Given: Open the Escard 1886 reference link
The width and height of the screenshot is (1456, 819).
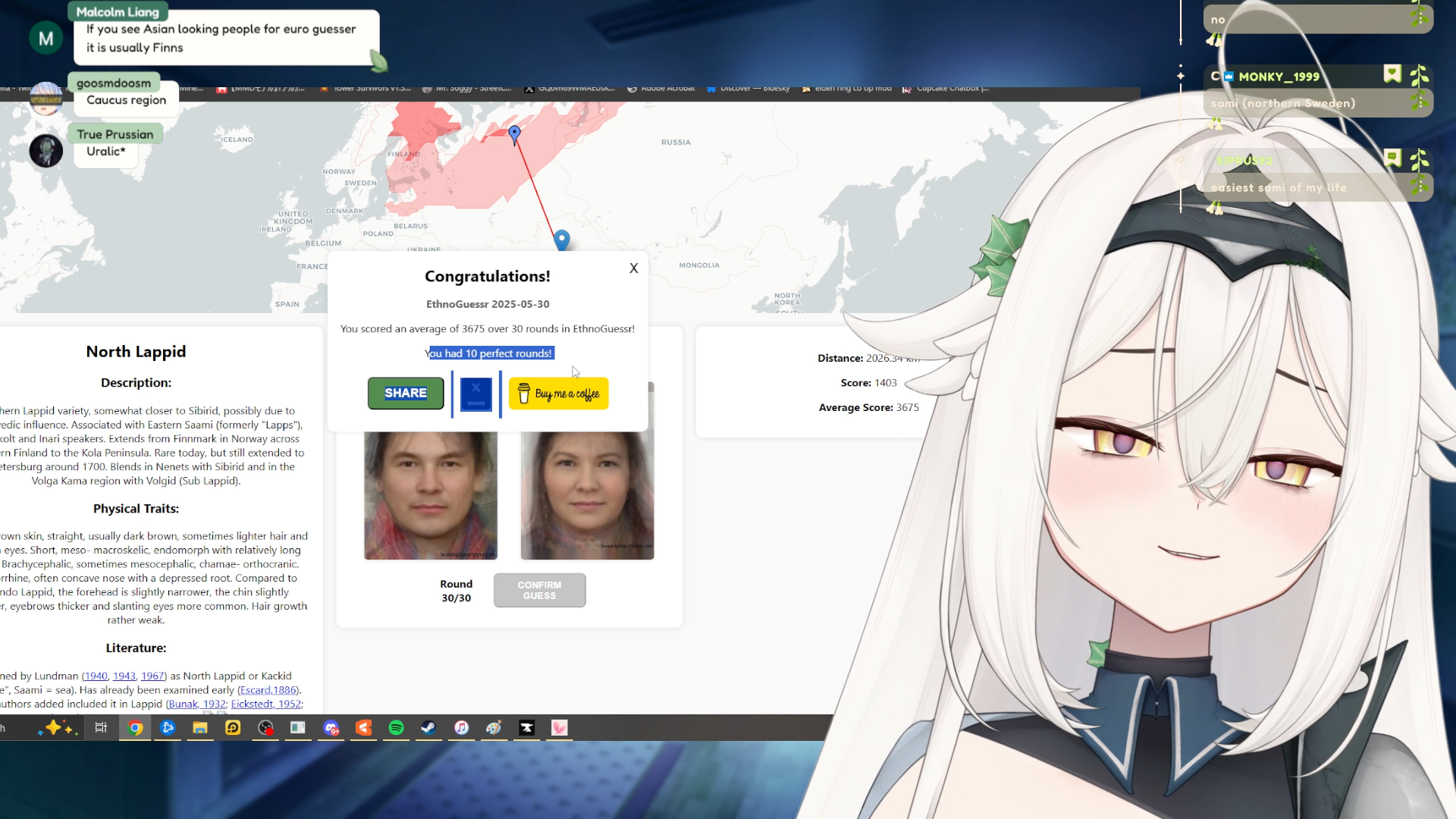Looking at the screenshot, I should (x=268, y=690).
